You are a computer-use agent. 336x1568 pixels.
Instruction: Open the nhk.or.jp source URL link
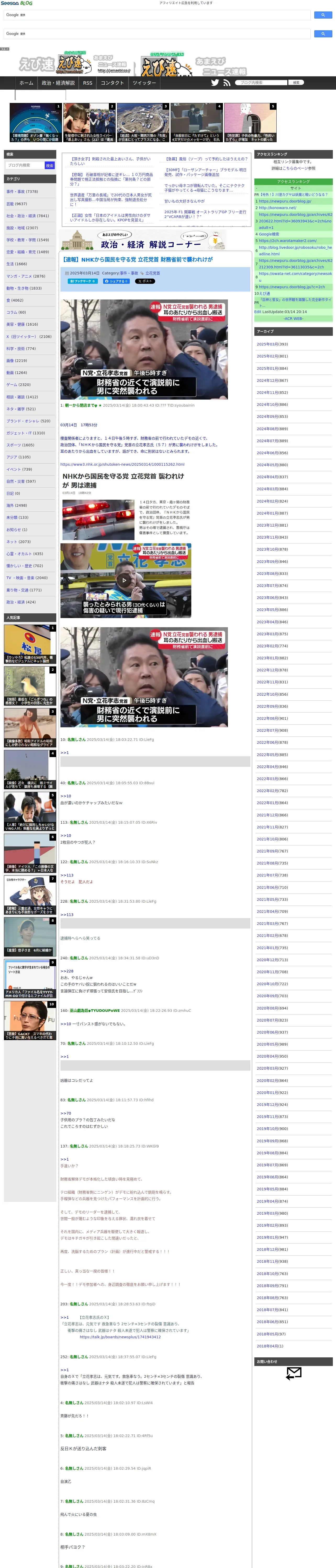[122, 464]
